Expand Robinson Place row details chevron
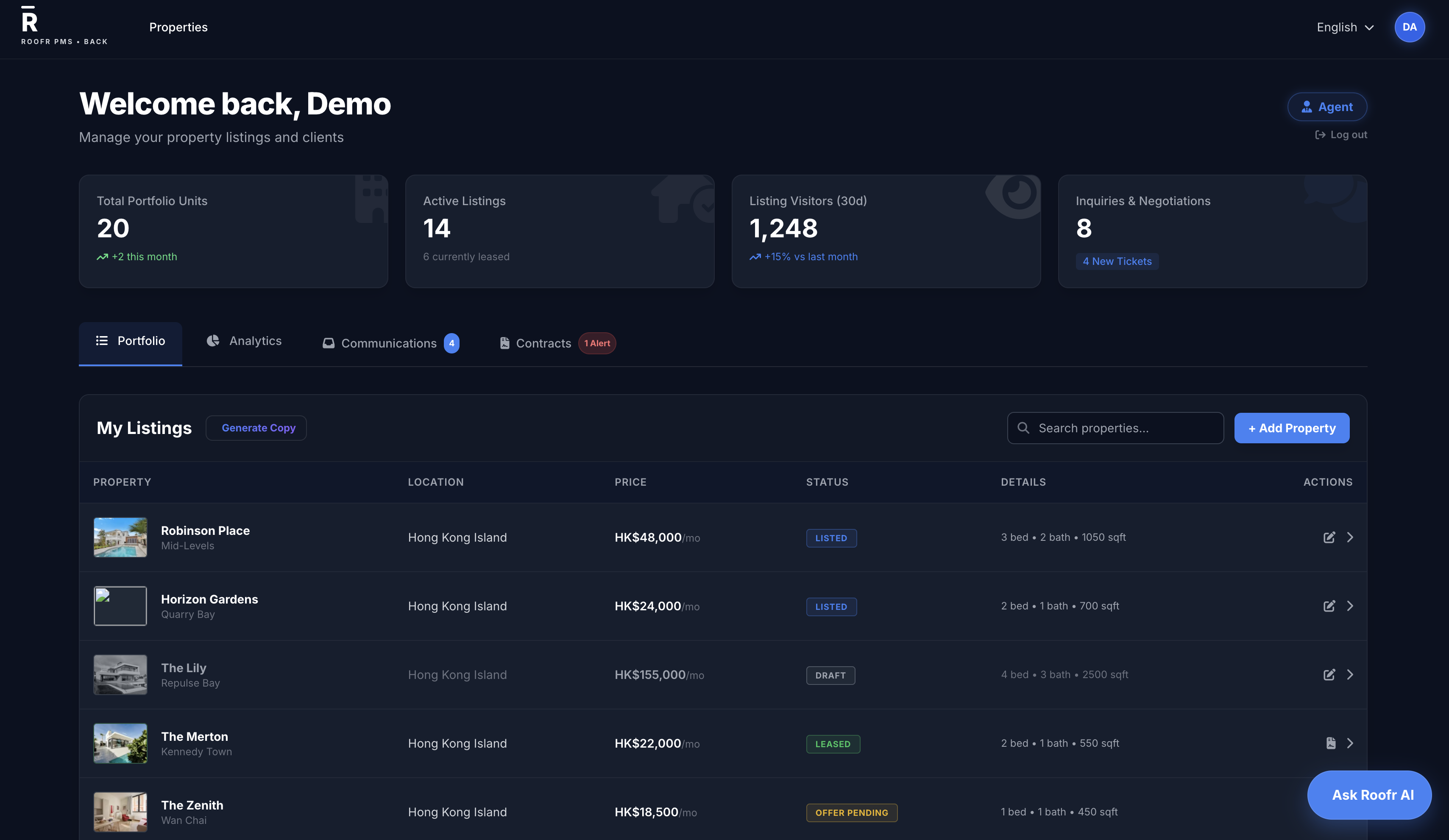The image size is (1449, 840). pyautogui.click(x=1351, y=537)
